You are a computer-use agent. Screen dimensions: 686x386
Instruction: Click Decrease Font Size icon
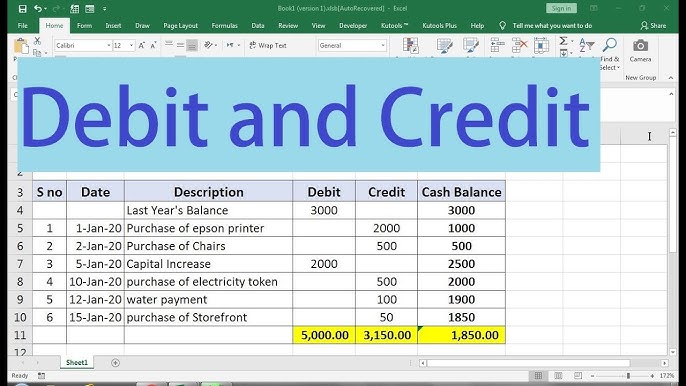153,46
